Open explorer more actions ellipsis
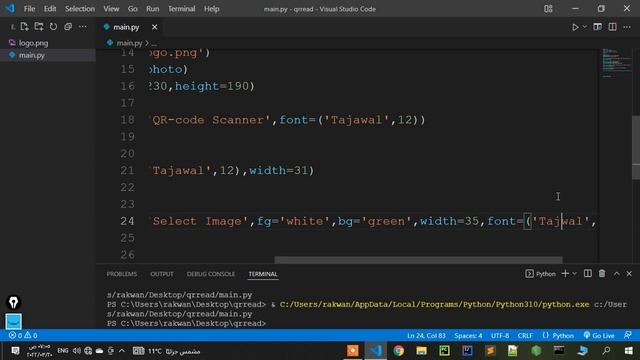The height and width of the screenshot is (360, 640). [82, 27]
